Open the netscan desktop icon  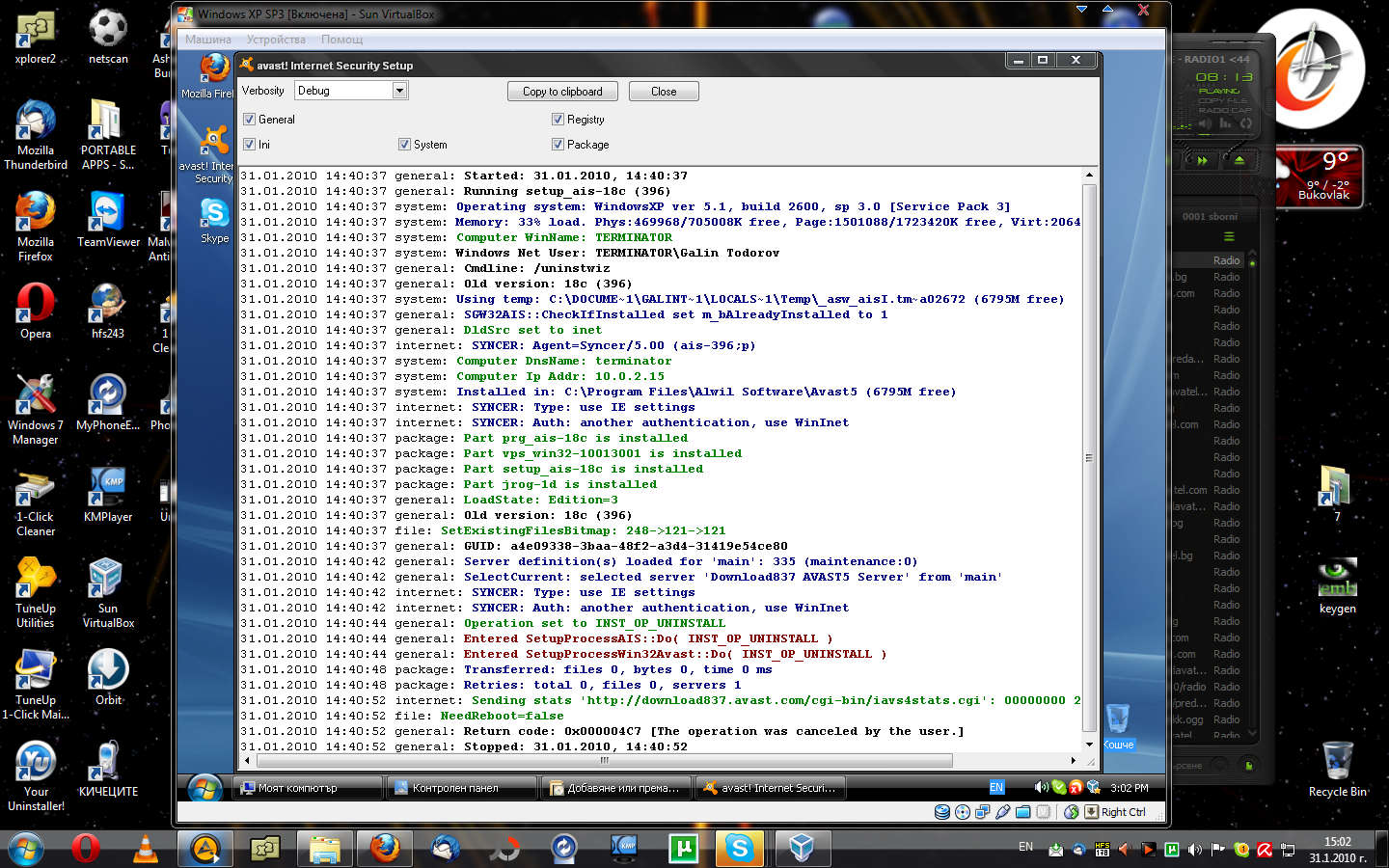tap(108, 39)
